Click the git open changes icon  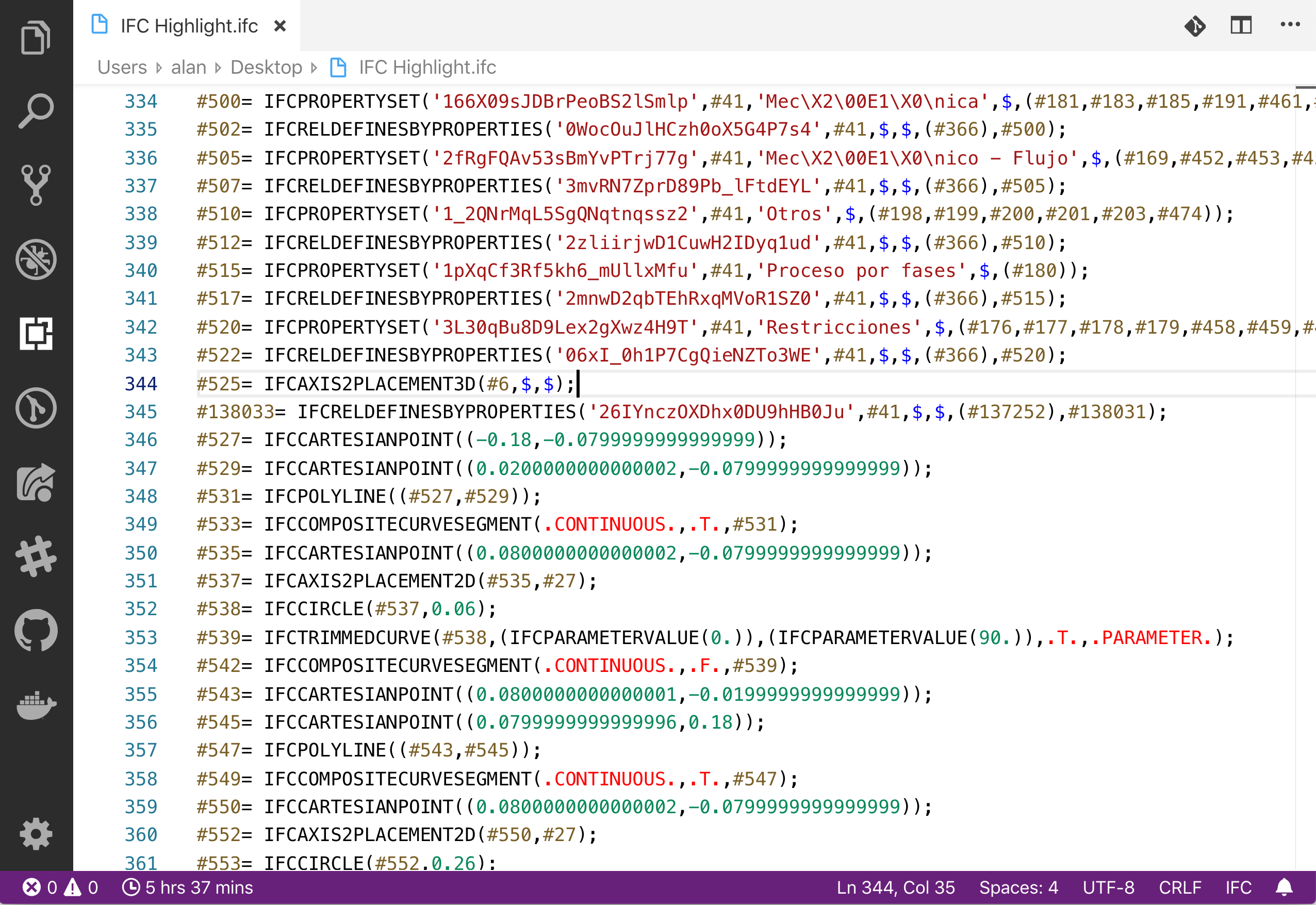click(1195, 25)
